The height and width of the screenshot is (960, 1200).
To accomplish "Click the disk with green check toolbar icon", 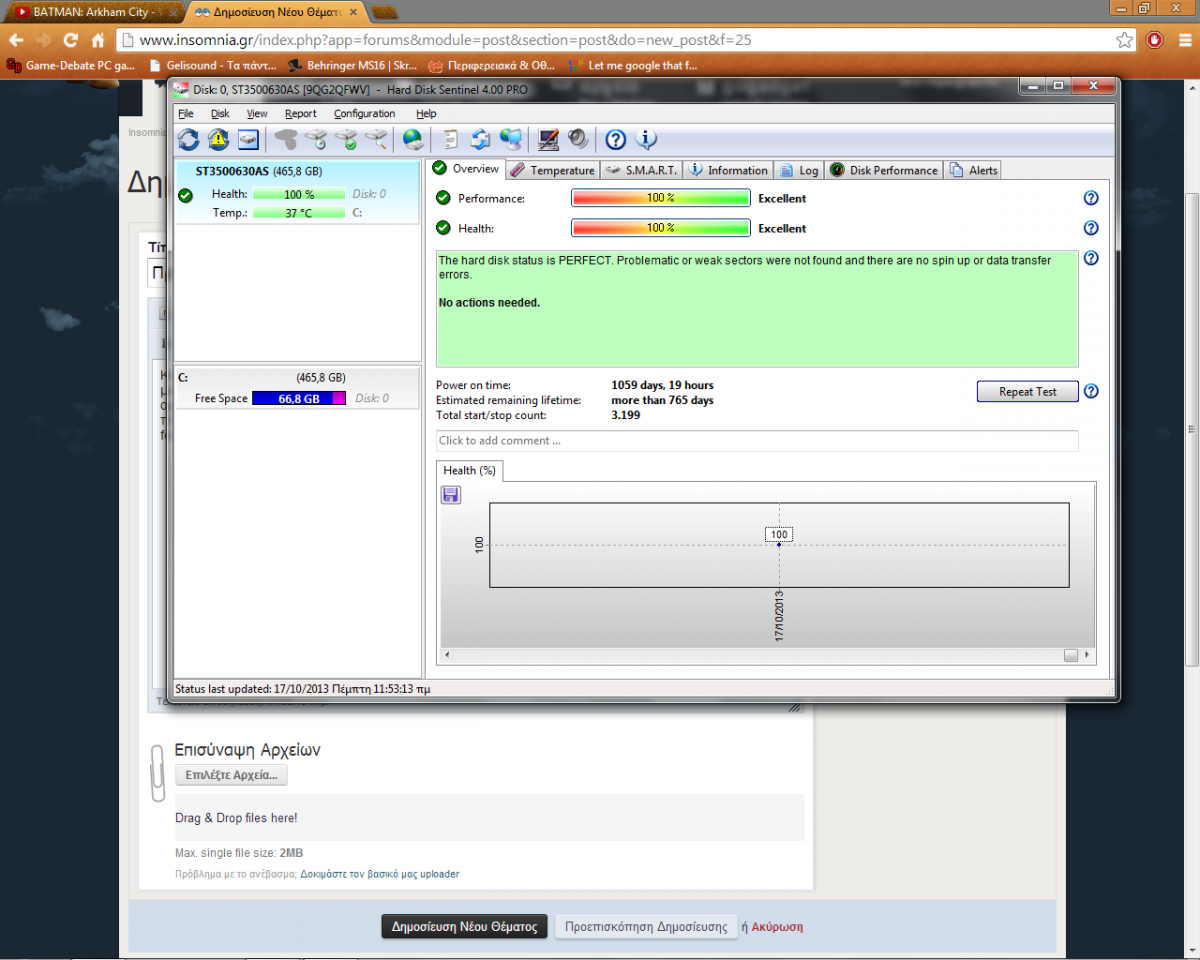I will (x=346, y=139).
